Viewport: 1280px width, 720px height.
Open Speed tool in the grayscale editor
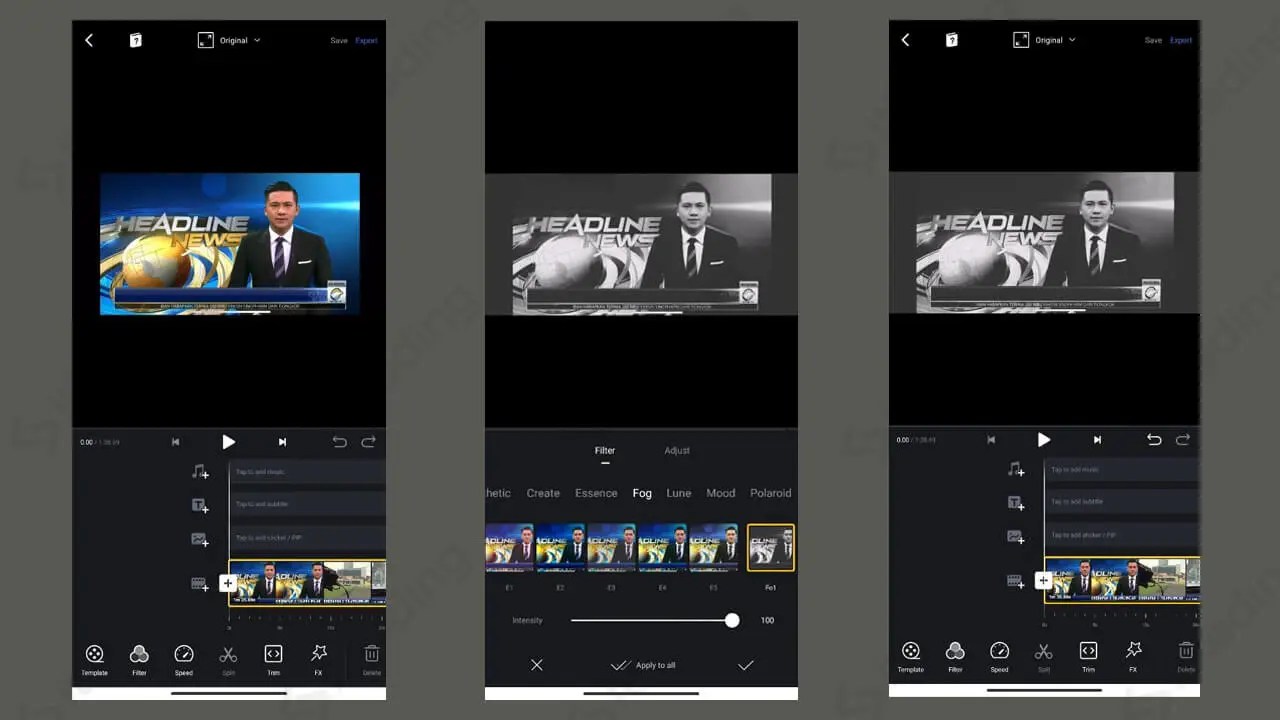[1000, 656]
